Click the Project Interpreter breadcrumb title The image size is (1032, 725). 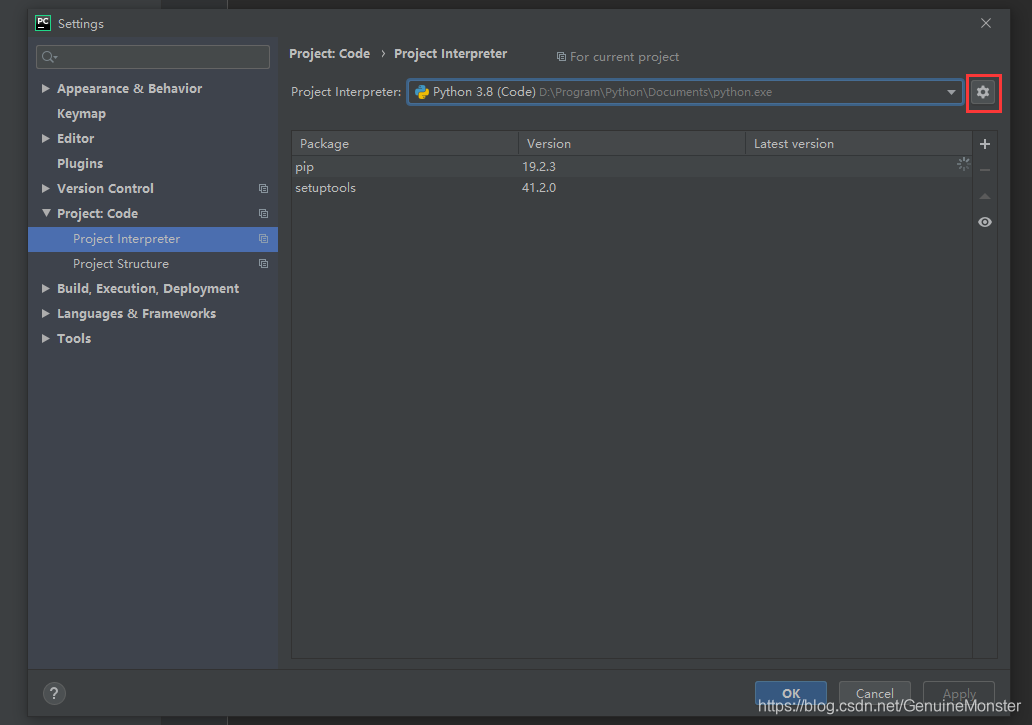[450, 54]
